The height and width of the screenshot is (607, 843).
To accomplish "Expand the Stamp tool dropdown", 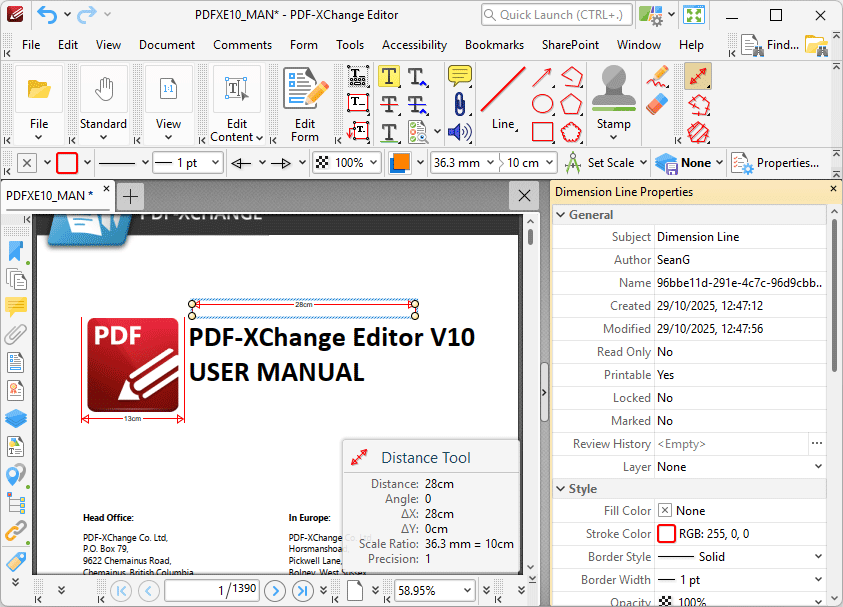I will 613,138.
